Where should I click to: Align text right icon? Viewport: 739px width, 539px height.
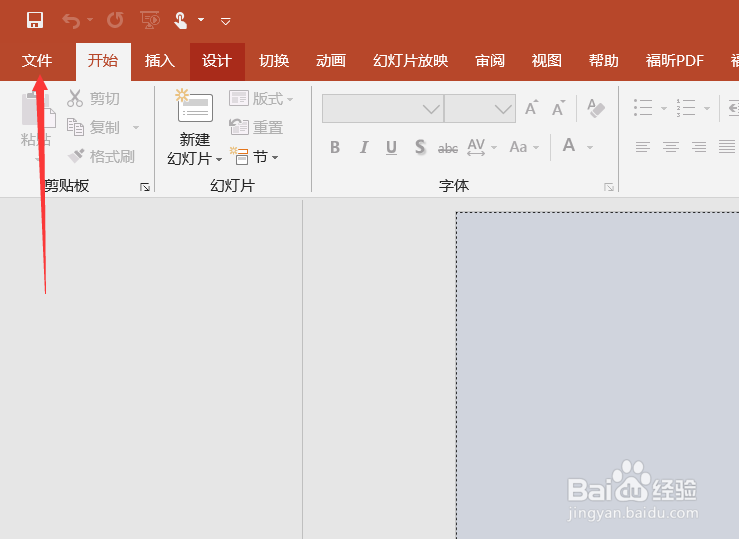coord(699,147)
